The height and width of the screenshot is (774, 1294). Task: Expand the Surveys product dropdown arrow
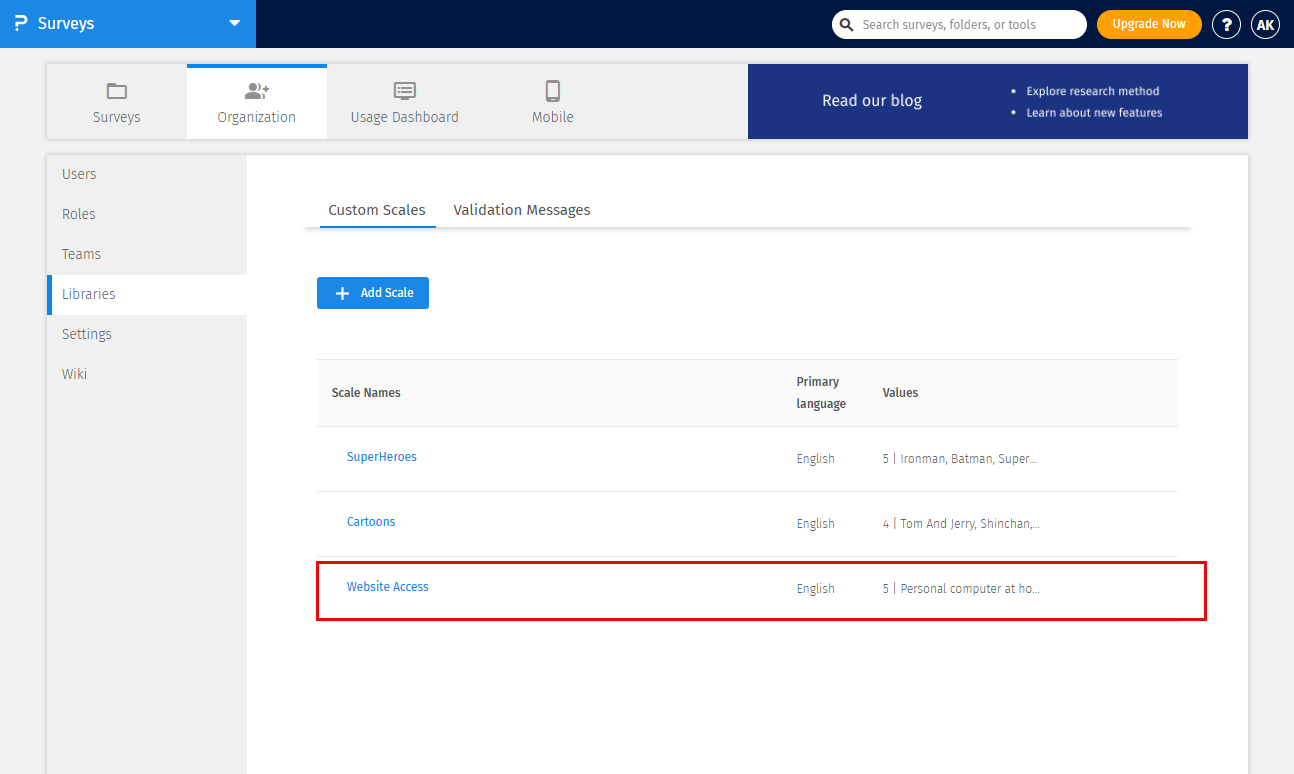234,23
